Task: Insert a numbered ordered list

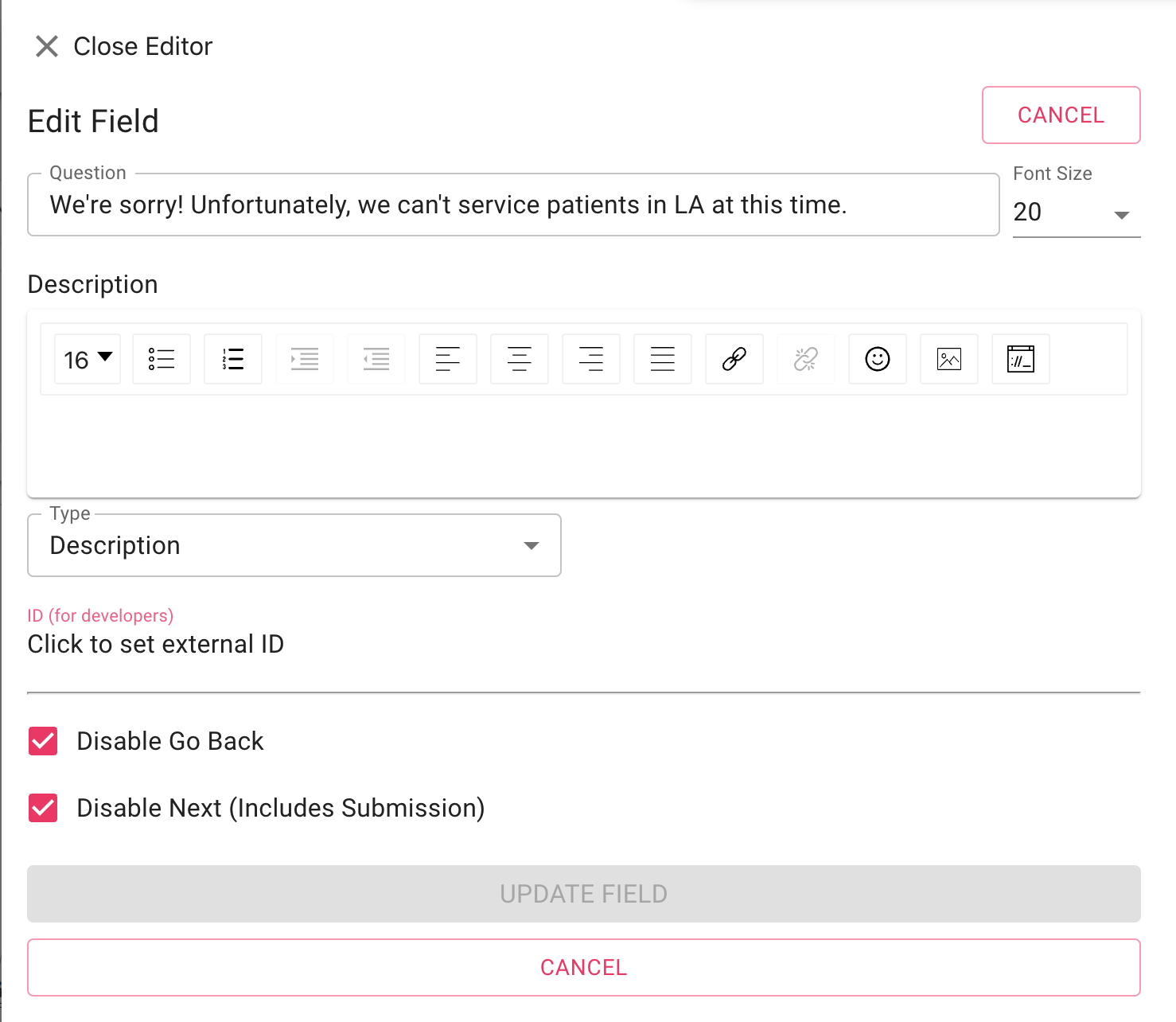Action: (233, 359)
